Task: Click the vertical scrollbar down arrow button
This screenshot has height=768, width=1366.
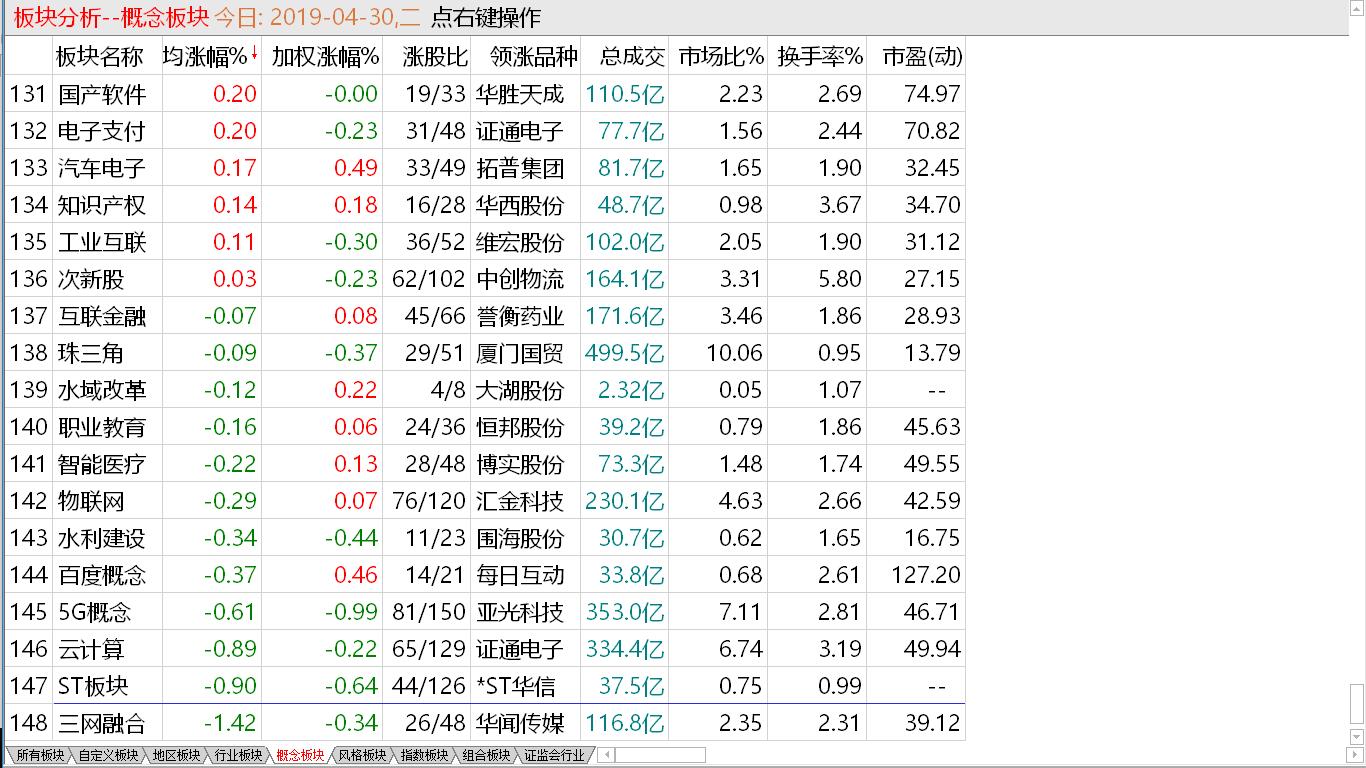Action: (x=1357, y=737)
